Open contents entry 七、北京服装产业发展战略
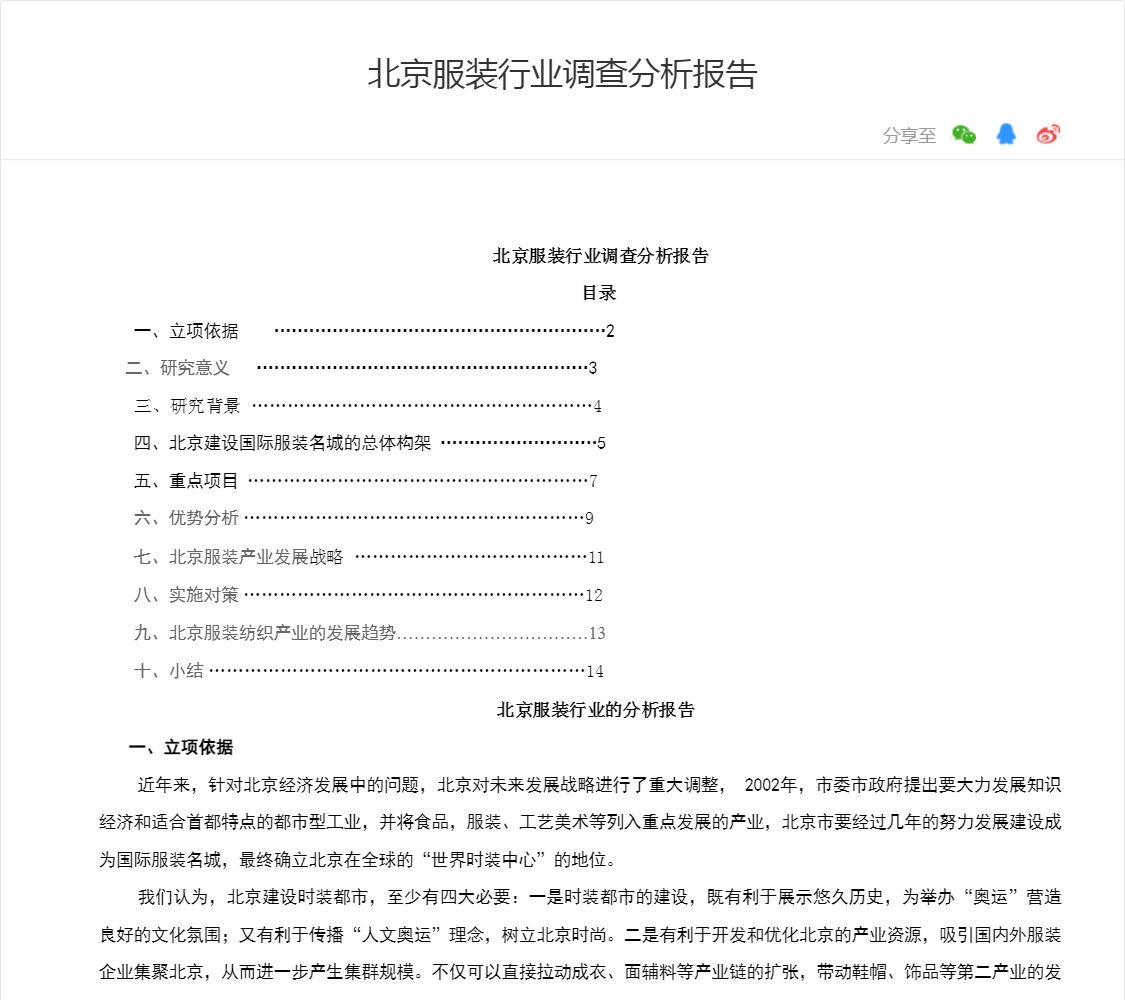Viewport: 1125px width, 1000px height. (x=369, y=557)
